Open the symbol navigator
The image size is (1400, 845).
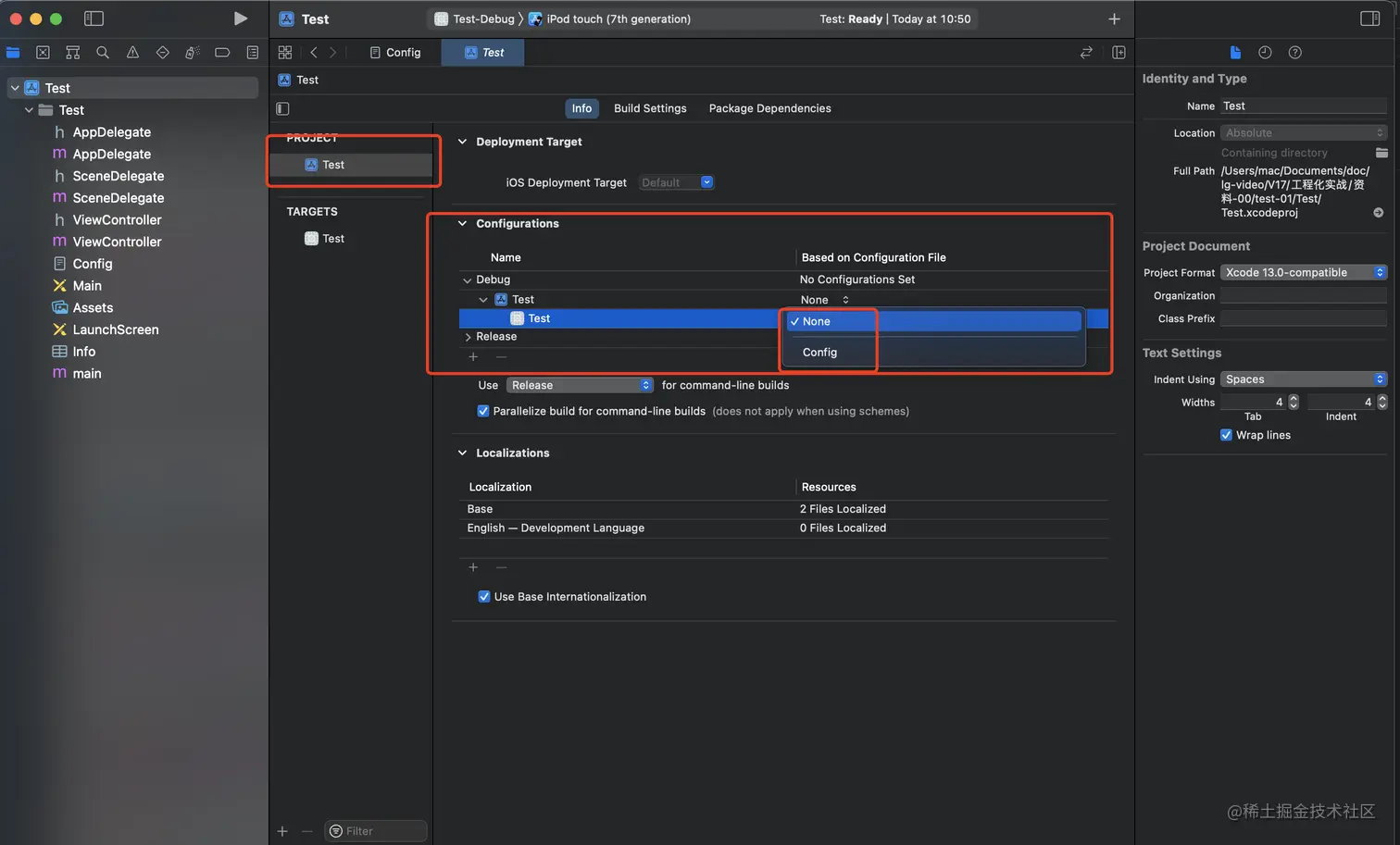(x=72, y=53)
